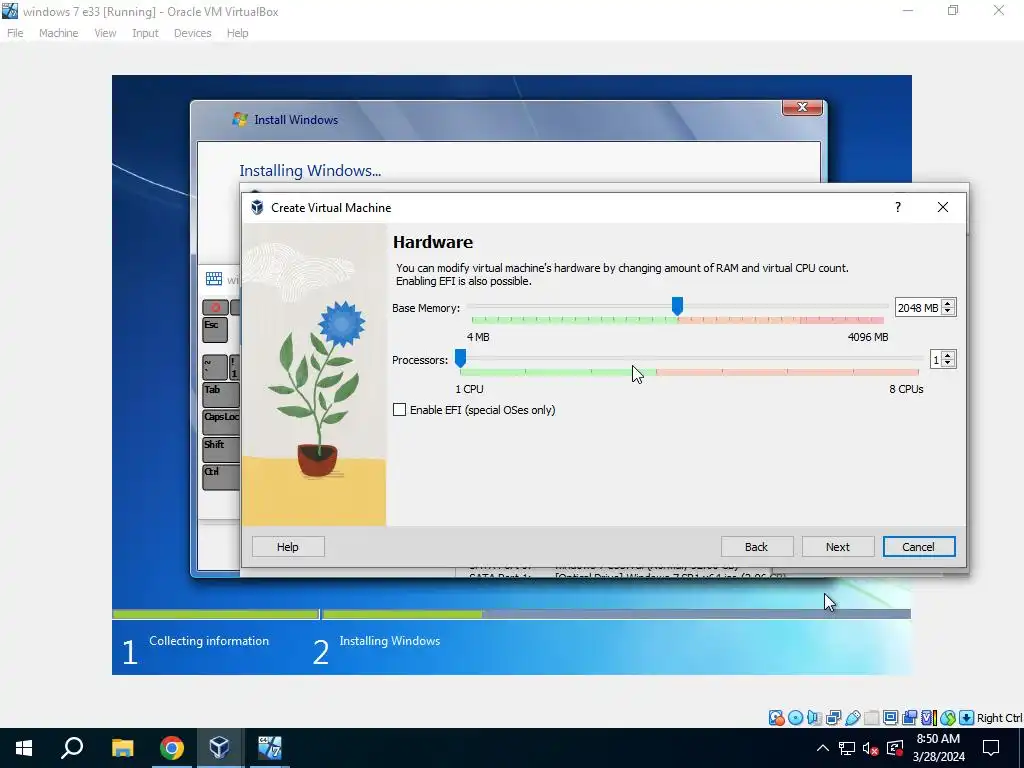1024x768 pixels.
Task: Decrease Base Memory with the down arrow
Action: click(948, 311)
